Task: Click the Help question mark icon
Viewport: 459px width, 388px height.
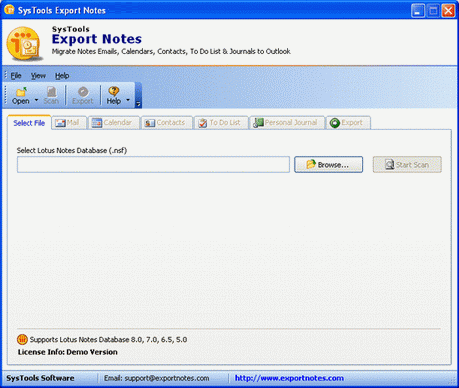Action: click(x=114, y=91)
